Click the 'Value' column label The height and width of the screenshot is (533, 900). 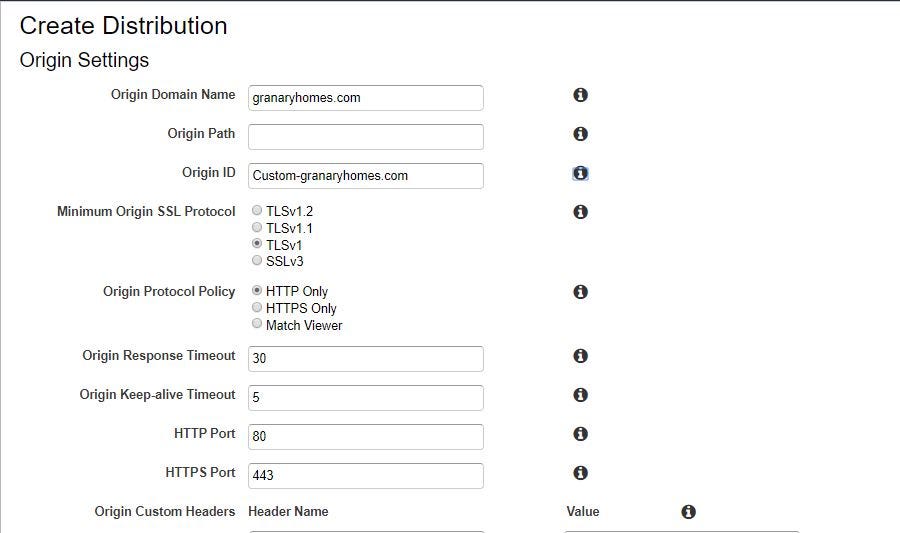point(583,511)
